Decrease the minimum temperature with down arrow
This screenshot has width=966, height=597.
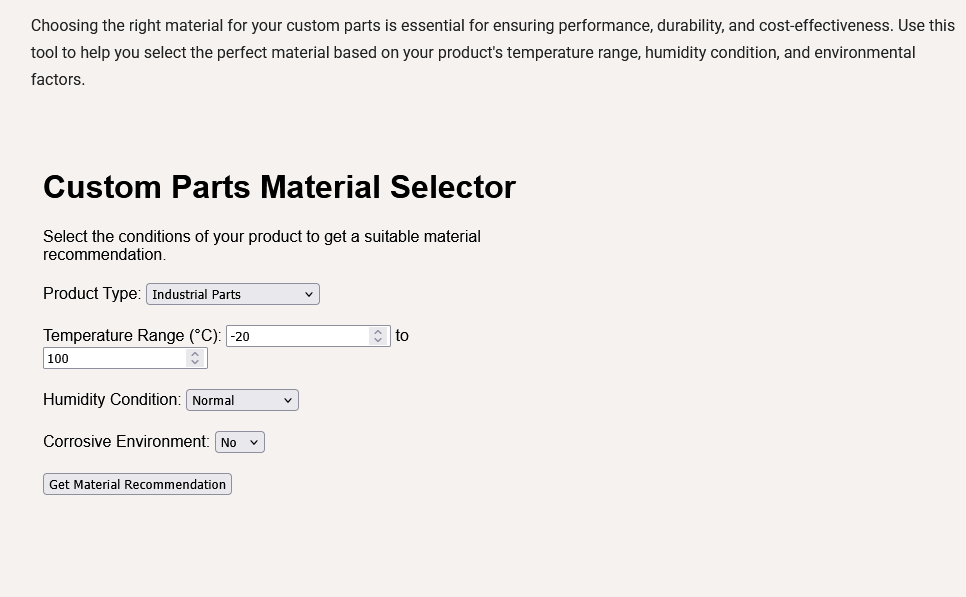tap(378, 340)
